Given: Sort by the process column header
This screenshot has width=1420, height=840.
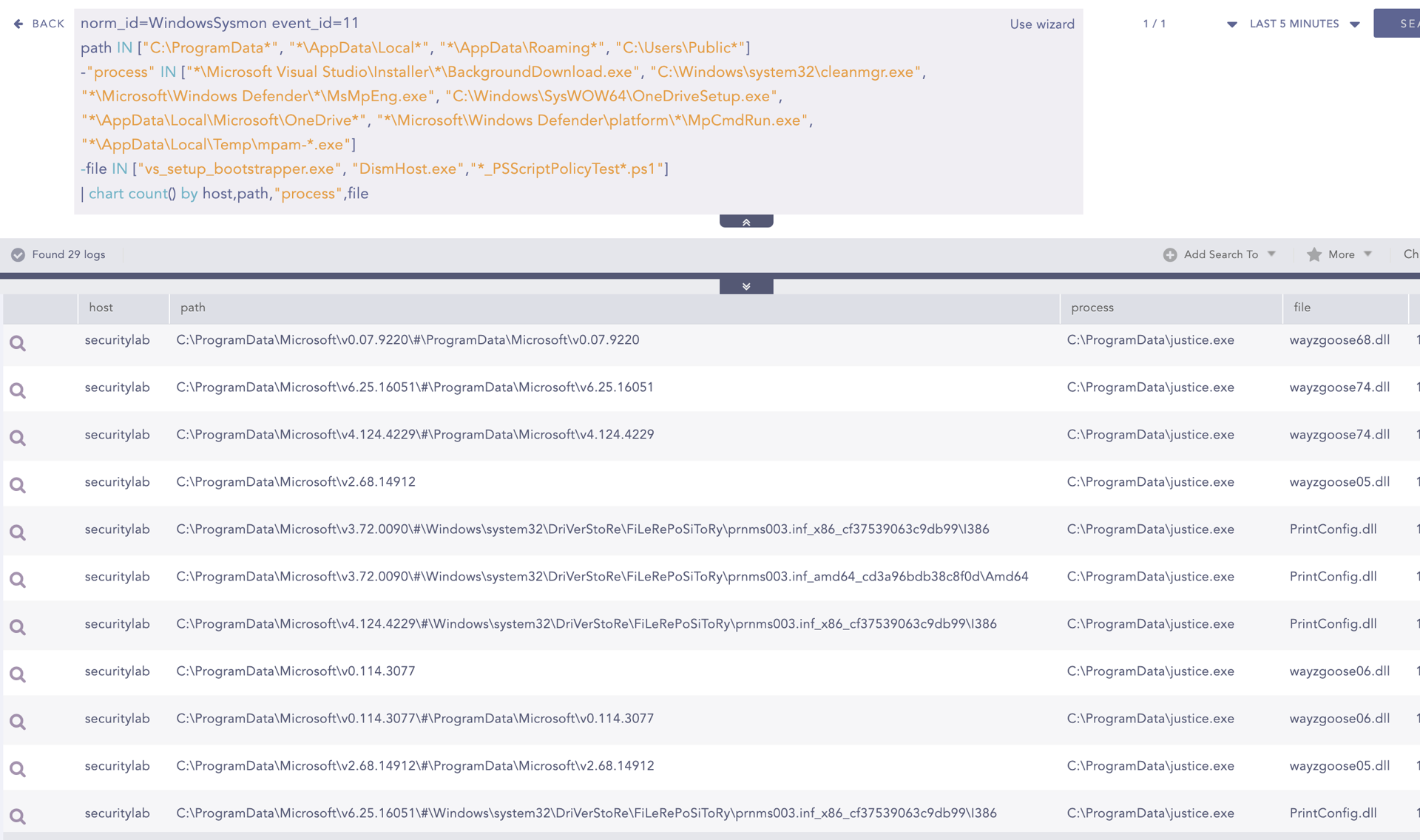Looking at the screenshot, I should click(1092, 308).
